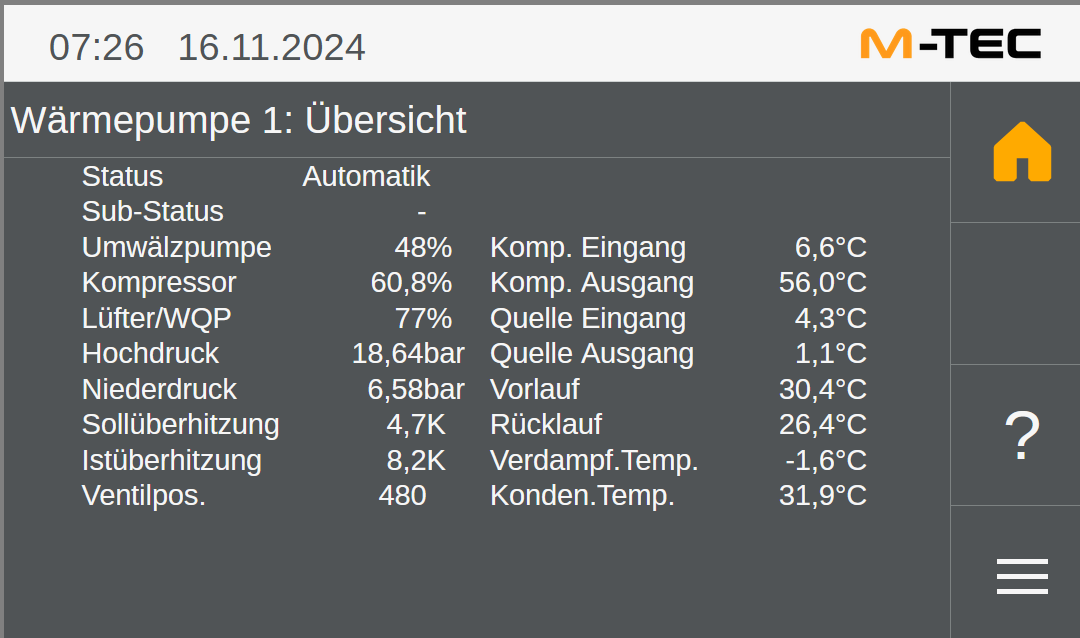1080x638 pixels.
Task: Click the Konden.Temp. value 31,9°C
Action: coord(822,495)
